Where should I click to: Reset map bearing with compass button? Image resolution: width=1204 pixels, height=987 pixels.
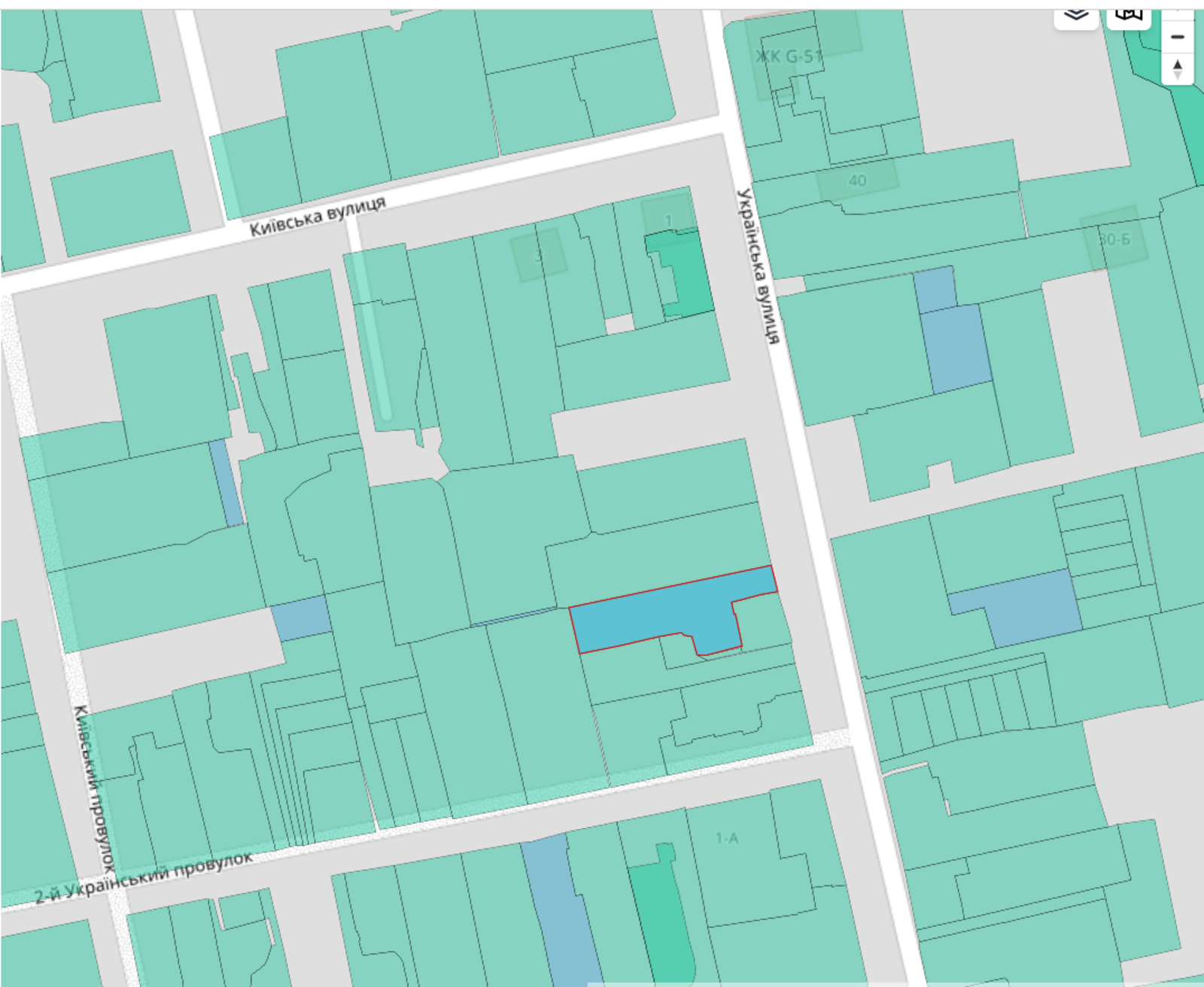click(x=1178, y=69)
